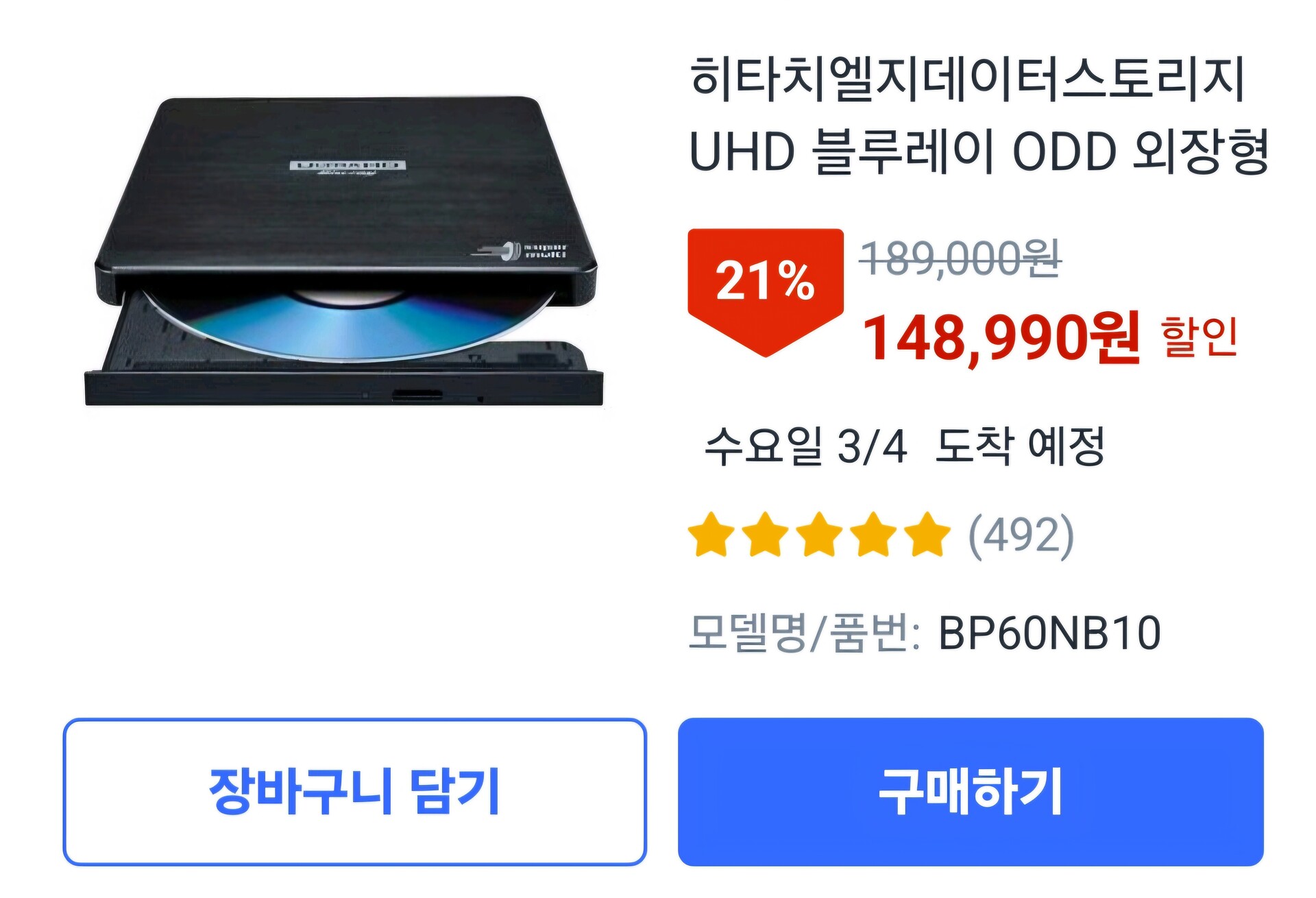Click the red 할인 label
The width and height of the screenshot is (1316, 898).
pyautogui.click(x=1199, y=336)
